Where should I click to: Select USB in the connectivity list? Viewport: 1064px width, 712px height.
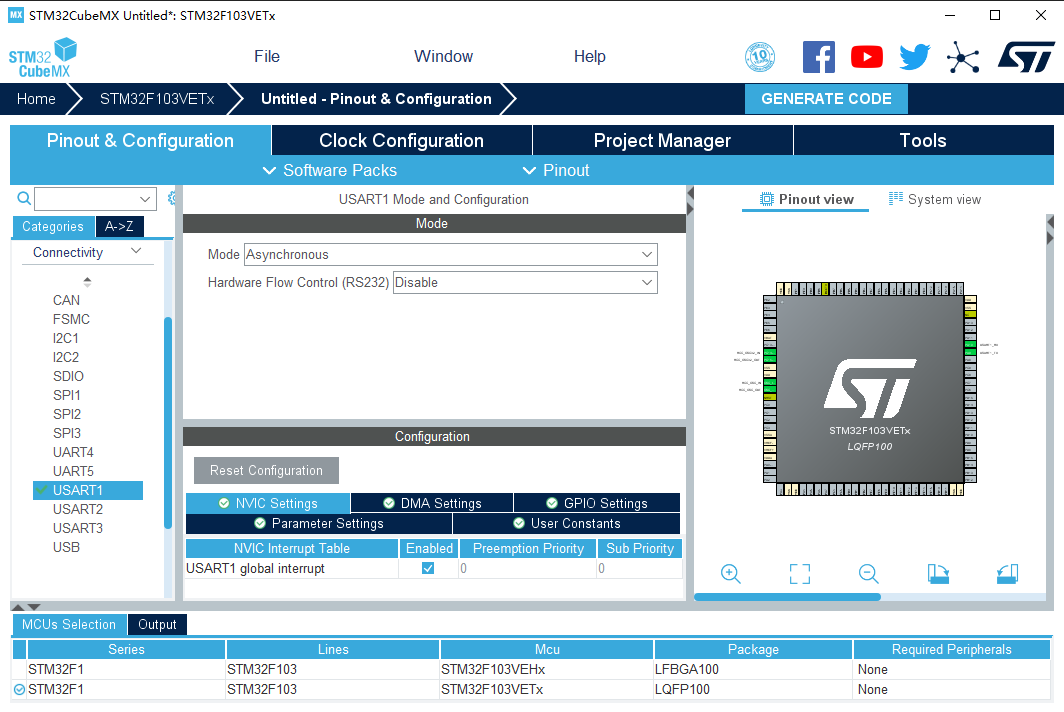[66, 547]
